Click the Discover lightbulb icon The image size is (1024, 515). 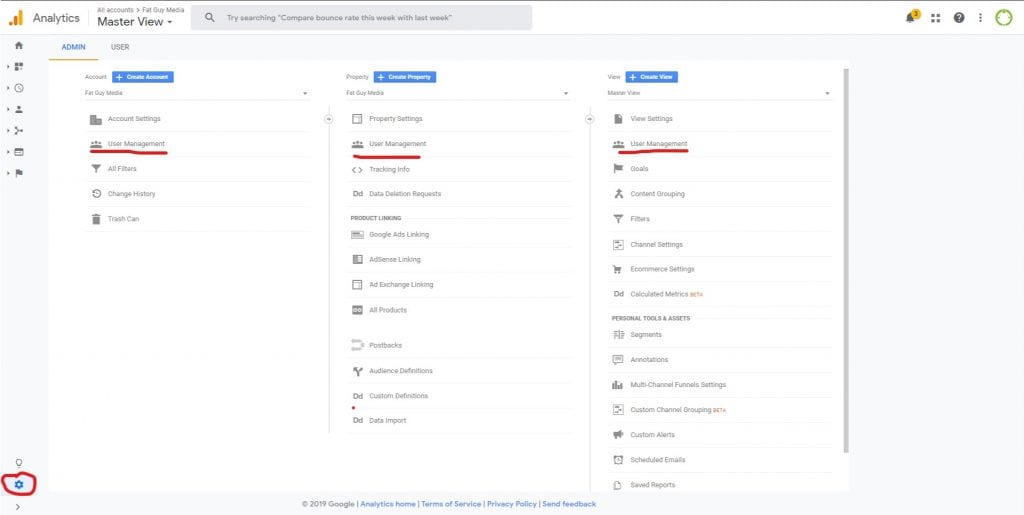coord(18,463)
